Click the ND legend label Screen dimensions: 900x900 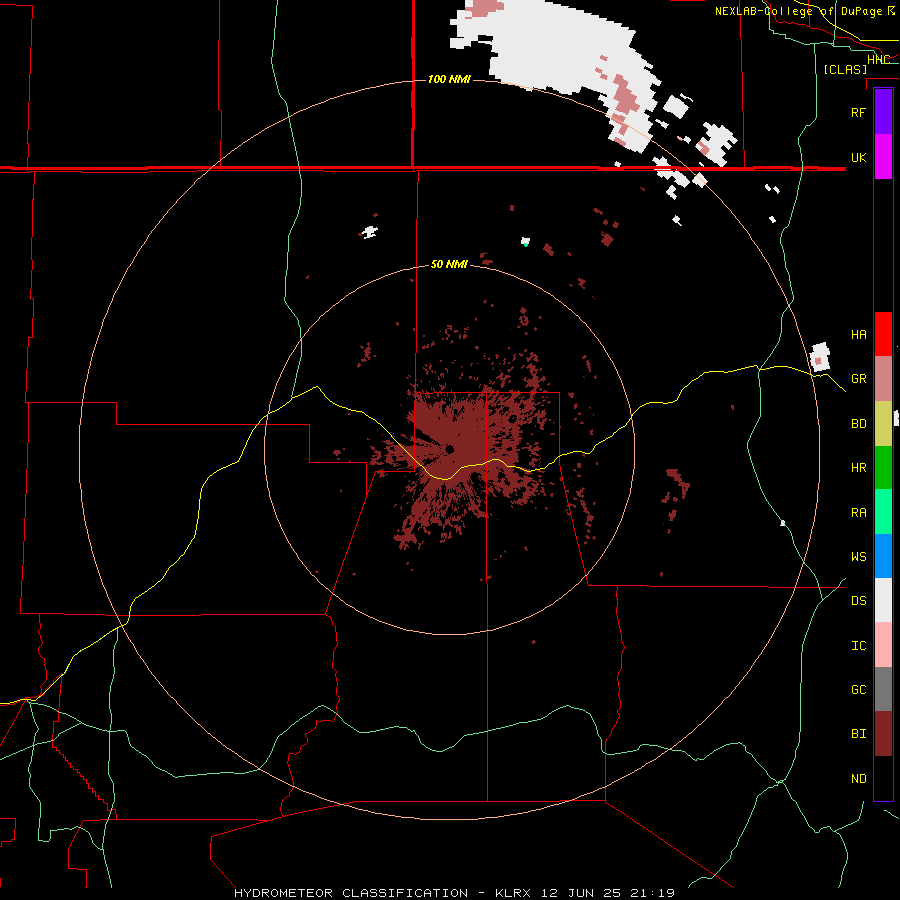858,779
